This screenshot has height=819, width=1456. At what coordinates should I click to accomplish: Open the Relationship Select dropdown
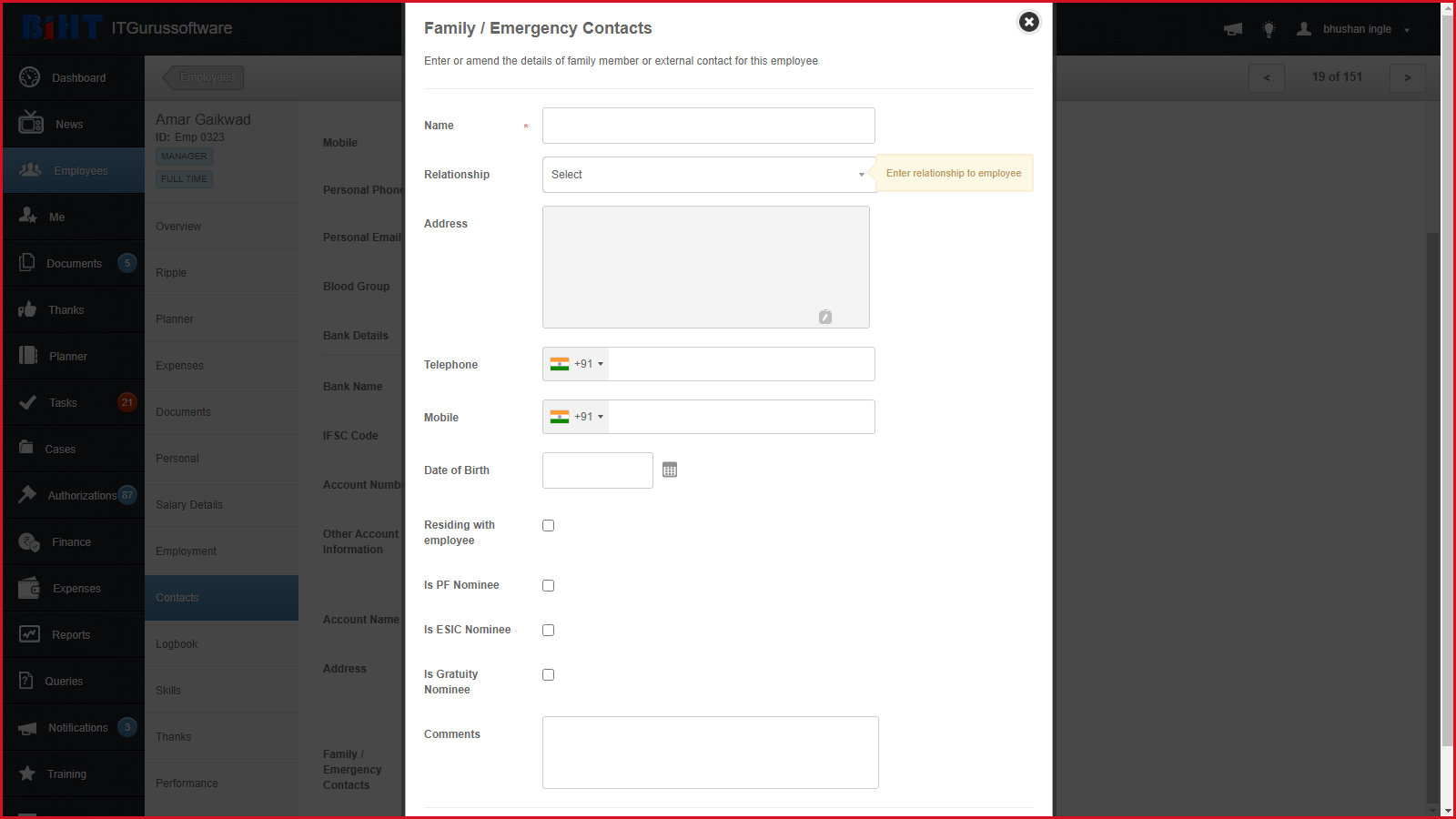709,175
